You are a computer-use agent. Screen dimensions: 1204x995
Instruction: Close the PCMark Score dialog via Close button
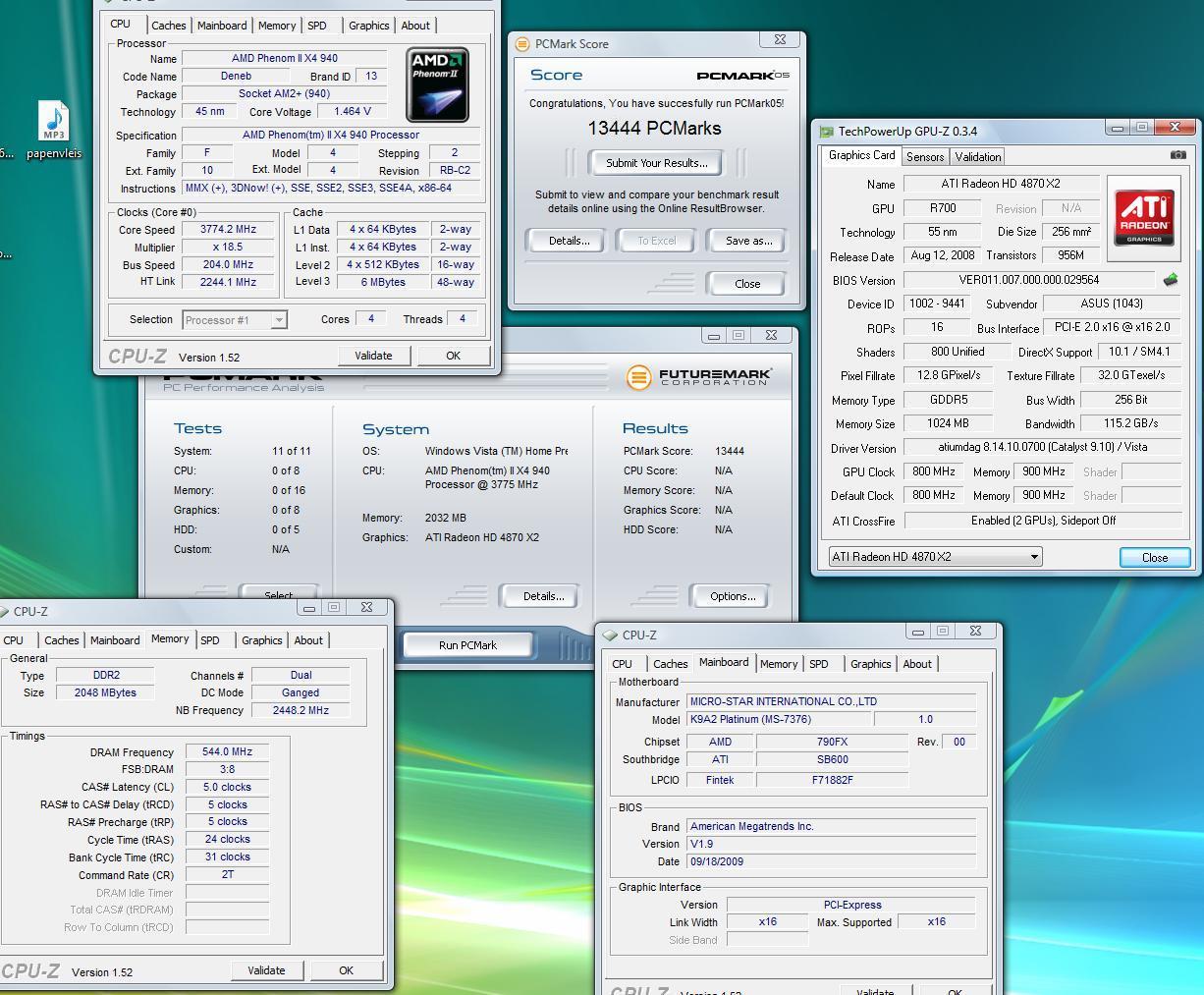click(x=747, y=284)
